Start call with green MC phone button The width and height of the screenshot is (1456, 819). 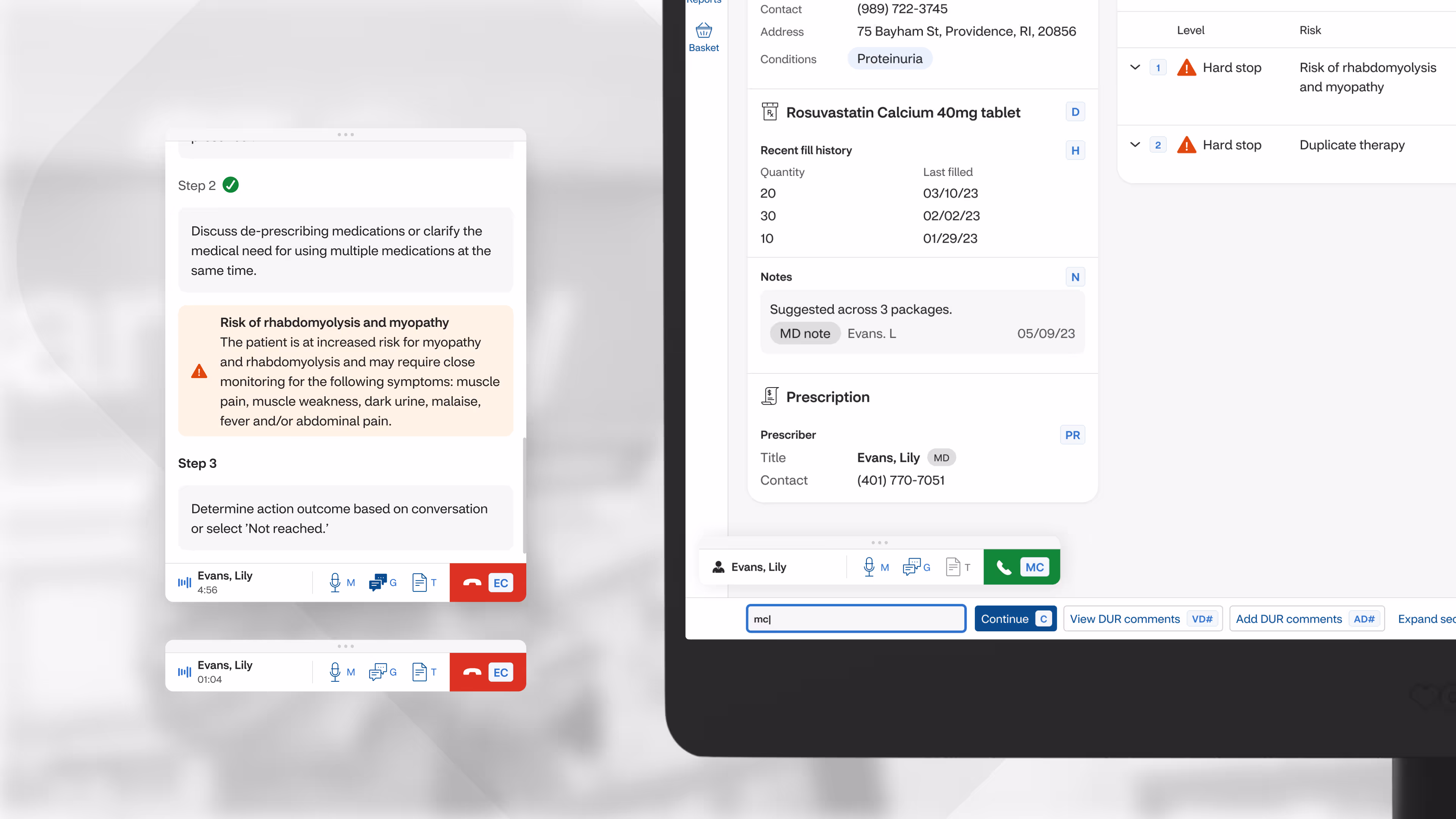pos(1021,567)
